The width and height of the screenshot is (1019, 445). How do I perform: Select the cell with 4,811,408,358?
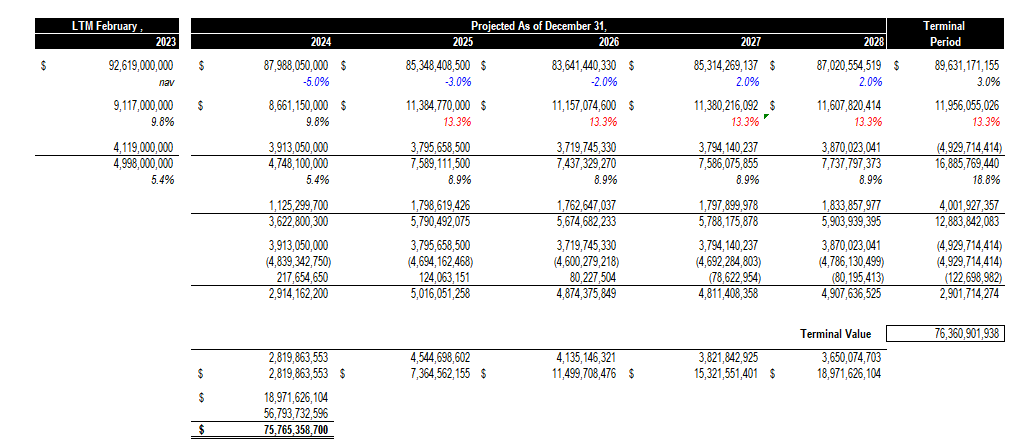click(728, 293)
